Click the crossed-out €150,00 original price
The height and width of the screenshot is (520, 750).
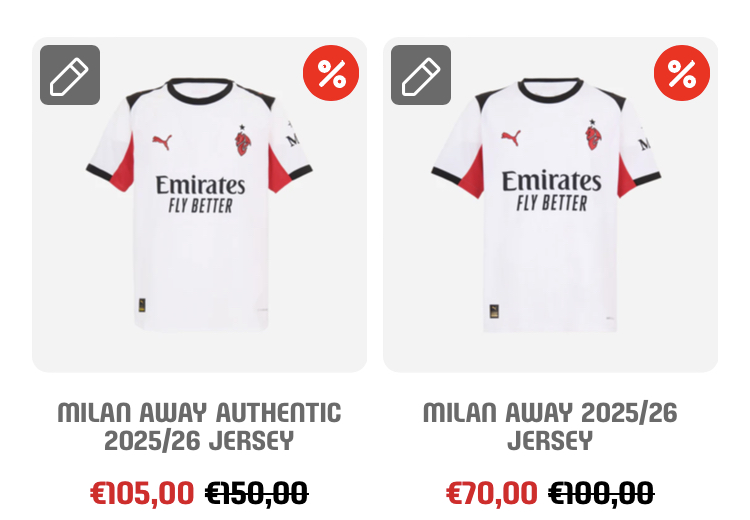point(256,493)
